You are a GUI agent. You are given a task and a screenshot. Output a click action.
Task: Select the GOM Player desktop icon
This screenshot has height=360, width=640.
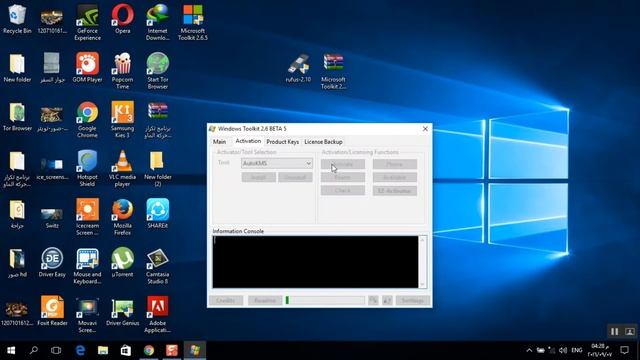tap(87, 68)
